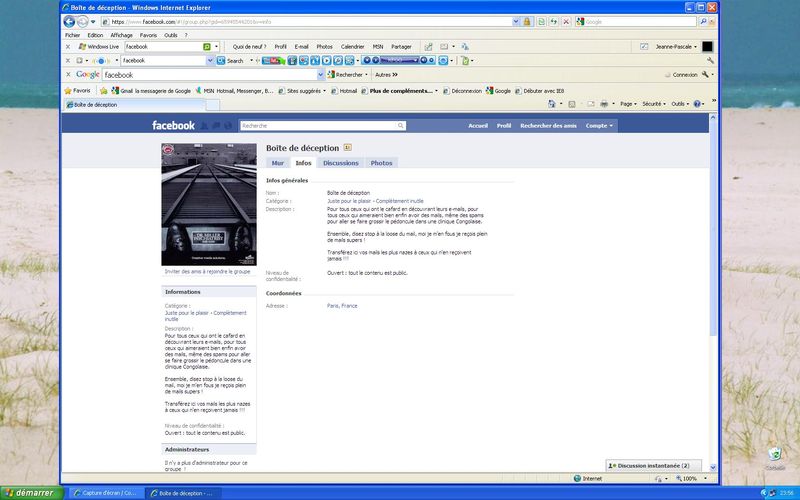The width and height of the screenshot is (800, 500).
Task: Click the red Stop loading icon
Action: 566,21
